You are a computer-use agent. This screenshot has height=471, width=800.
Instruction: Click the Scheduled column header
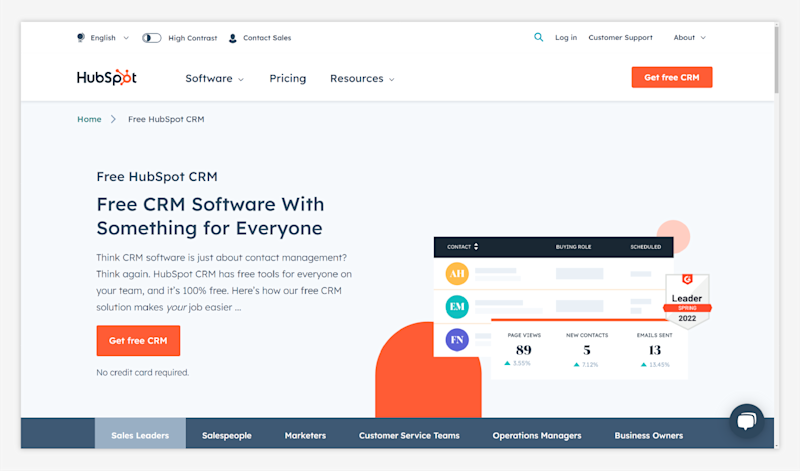645,247
